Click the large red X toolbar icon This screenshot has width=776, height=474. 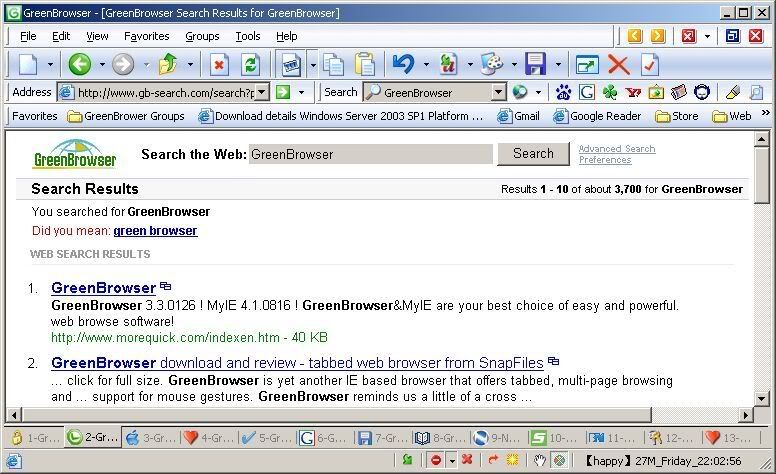click(x=618, y=65)
